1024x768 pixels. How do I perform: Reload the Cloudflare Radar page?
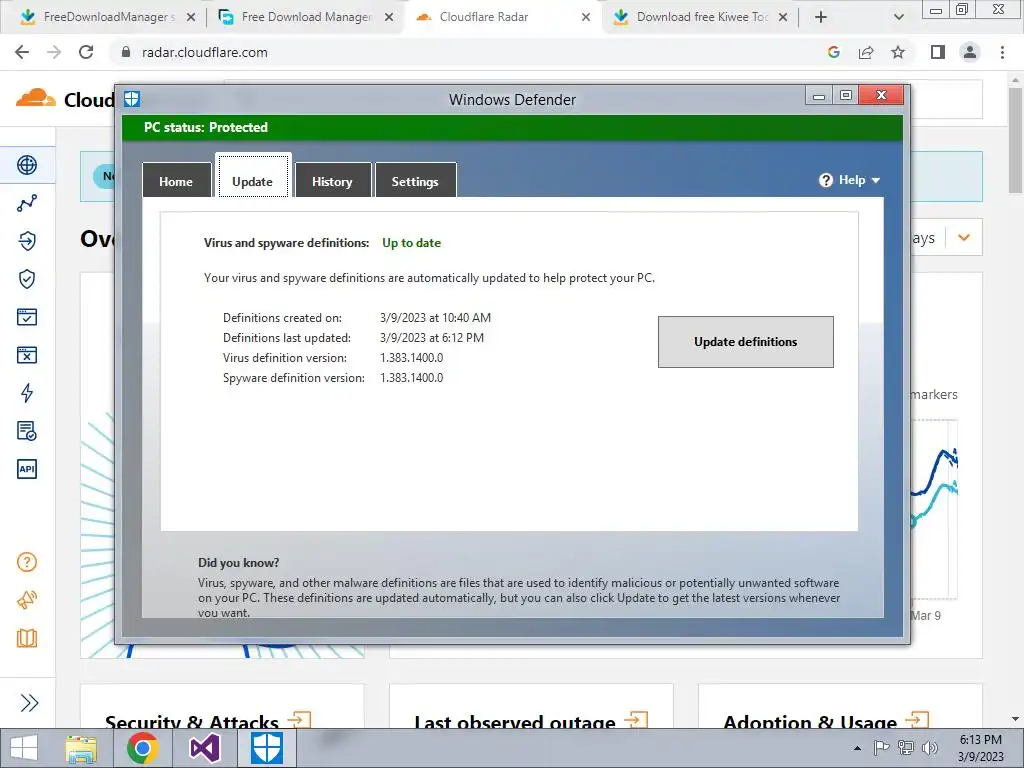click(86, 52)
